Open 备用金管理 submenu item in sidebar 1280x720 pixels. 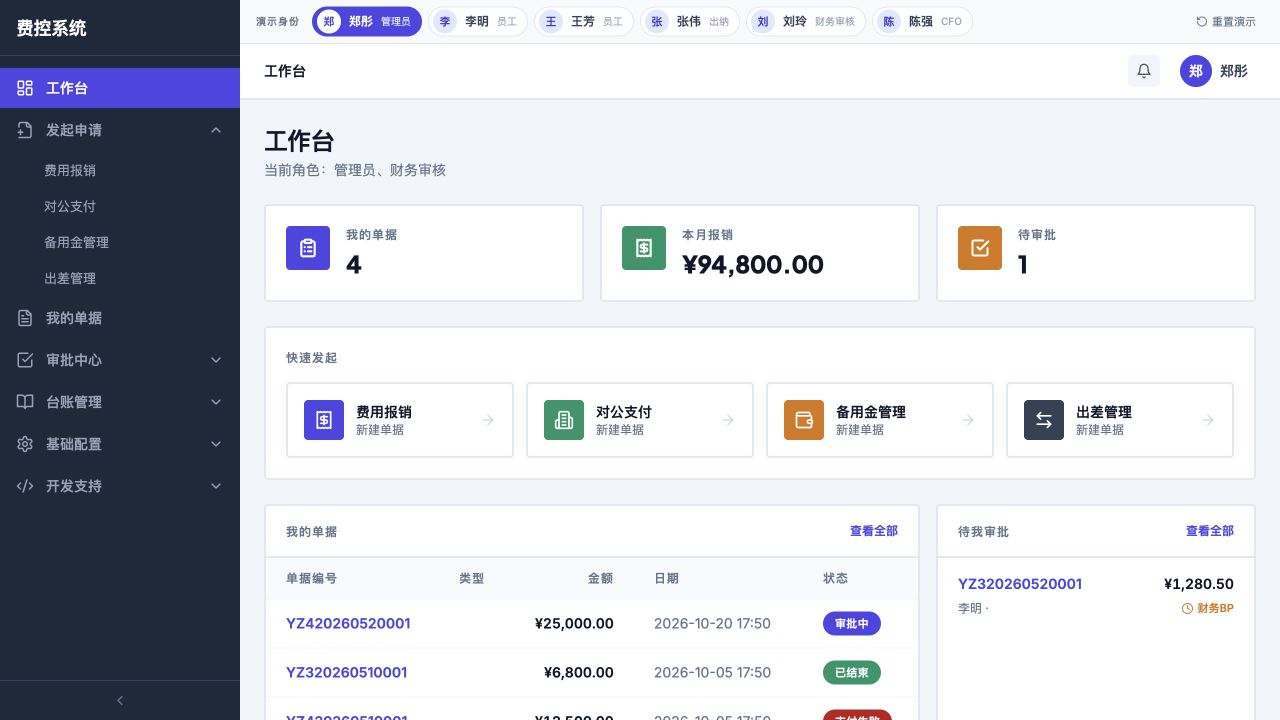[x=120, y=242]
